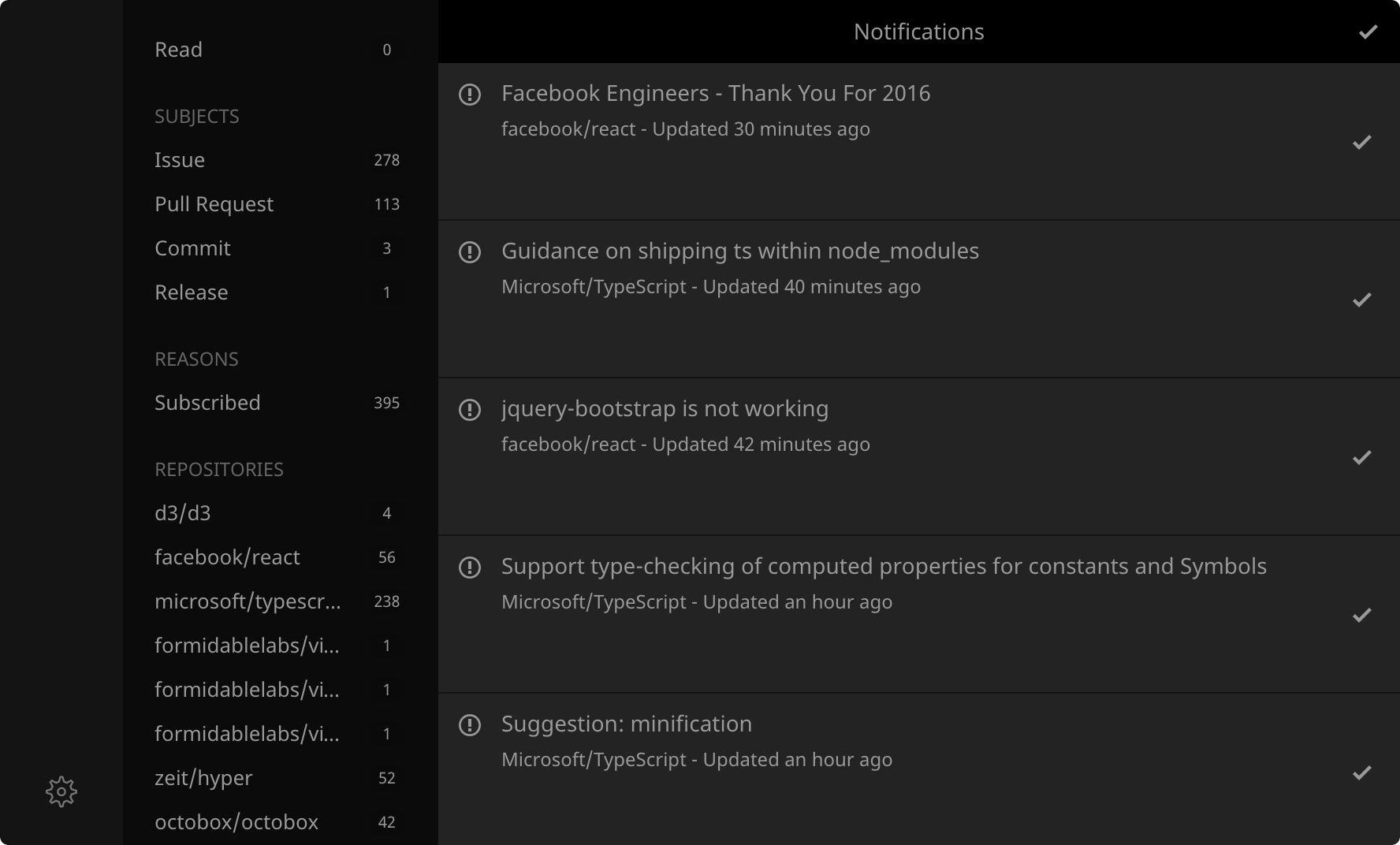This screenshot has height=845, width=1400.
Task: Click the 'Notifications' header title
Action: pyautogui.click(x=919, y=32)
